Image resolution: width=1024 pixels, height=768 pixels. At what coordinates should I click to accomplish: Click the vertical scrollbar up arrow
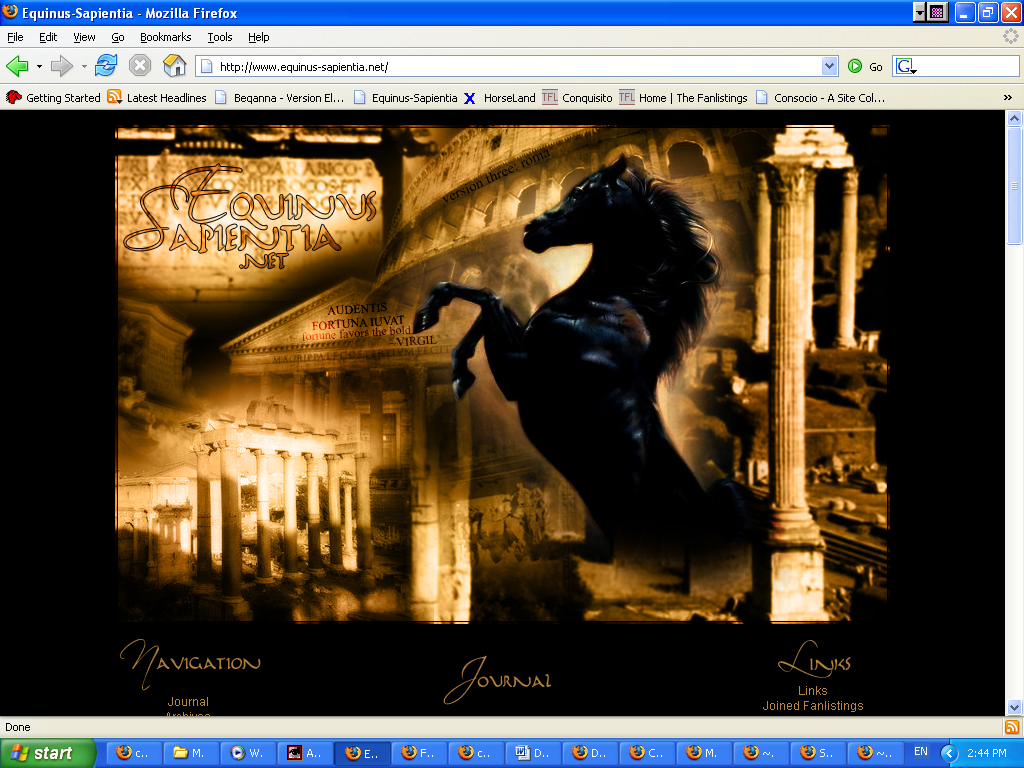1014,118
